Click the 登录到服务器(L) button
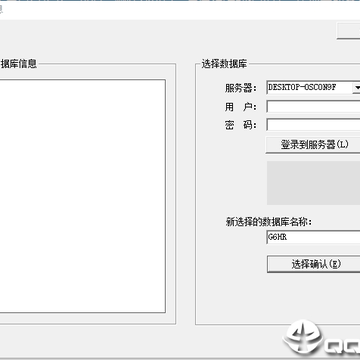Image resolution: width=360 pixels, height=360 pixels. (x=313, y=145)
